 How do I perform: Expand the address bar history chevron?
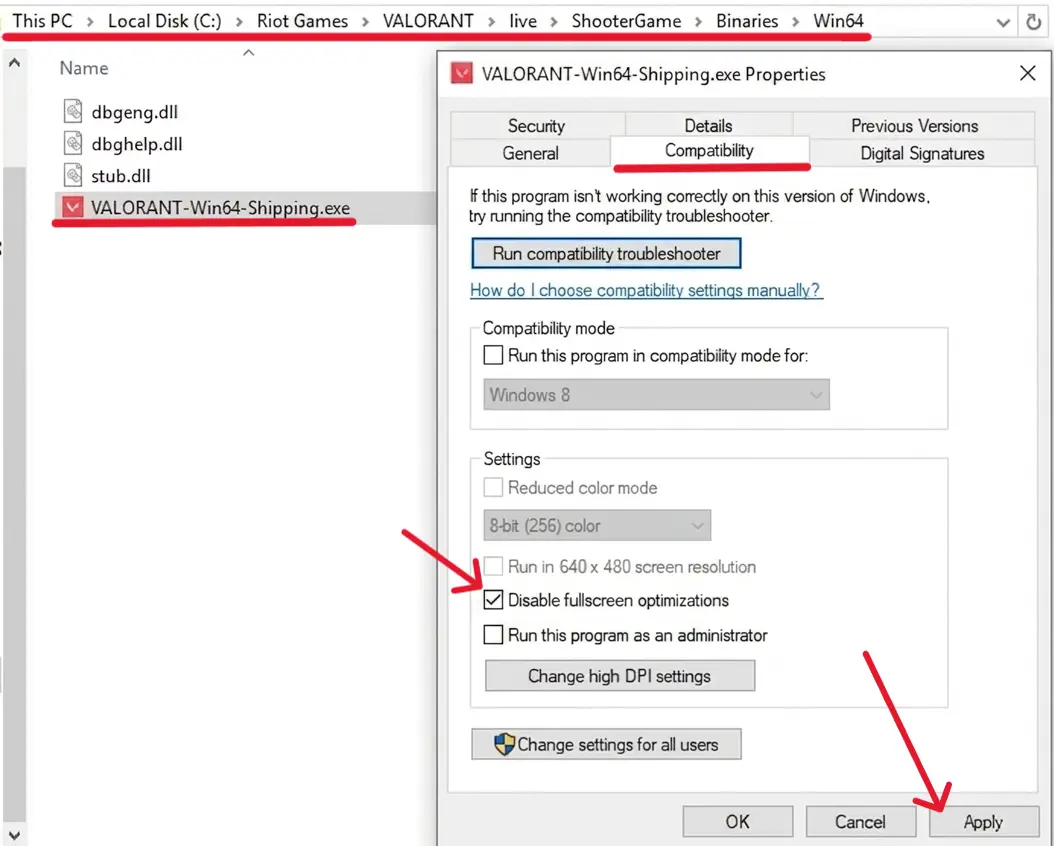(x=1003, y=23)
